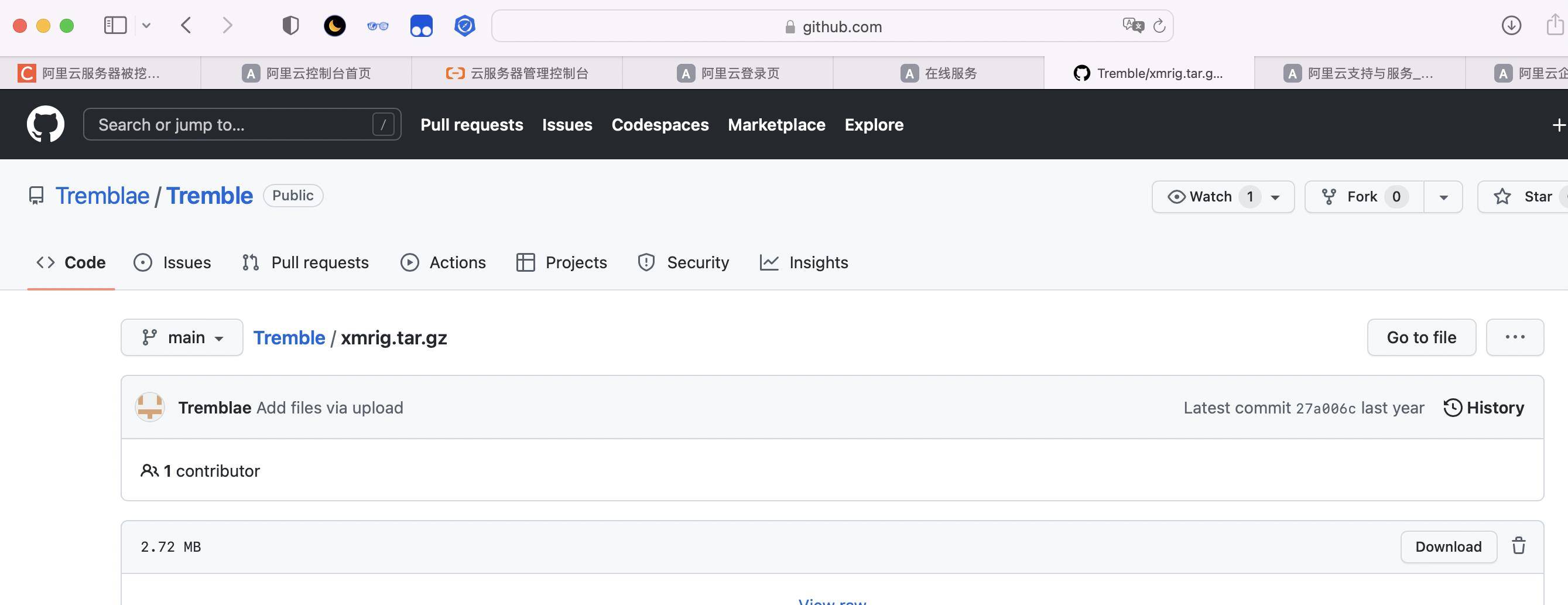1568x605 pixels.
Task: Click the Fork button
Action: (x=1364, y=197)
